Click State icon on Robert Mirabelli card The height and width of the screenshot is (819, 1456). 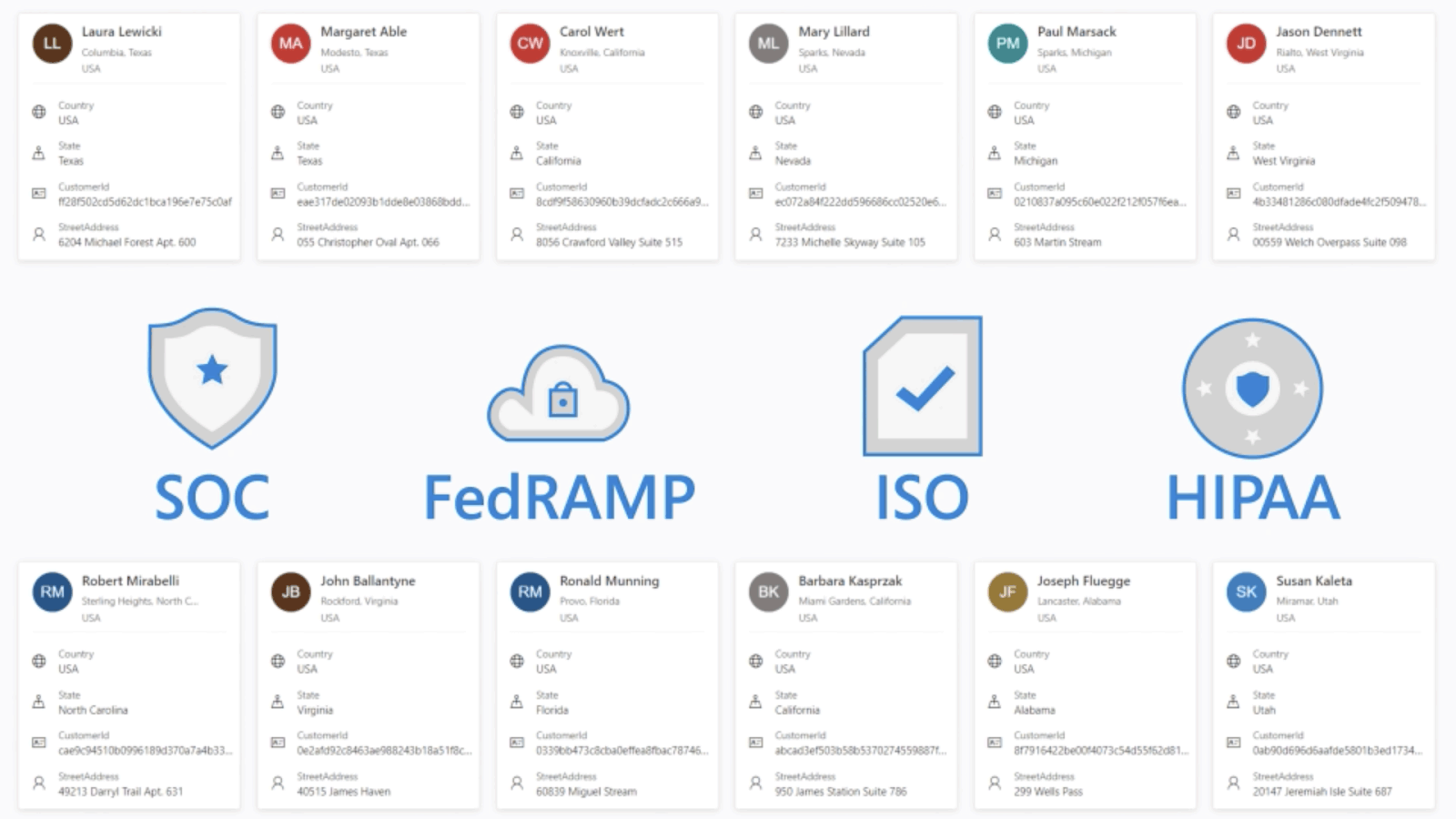tap(39, 702)
